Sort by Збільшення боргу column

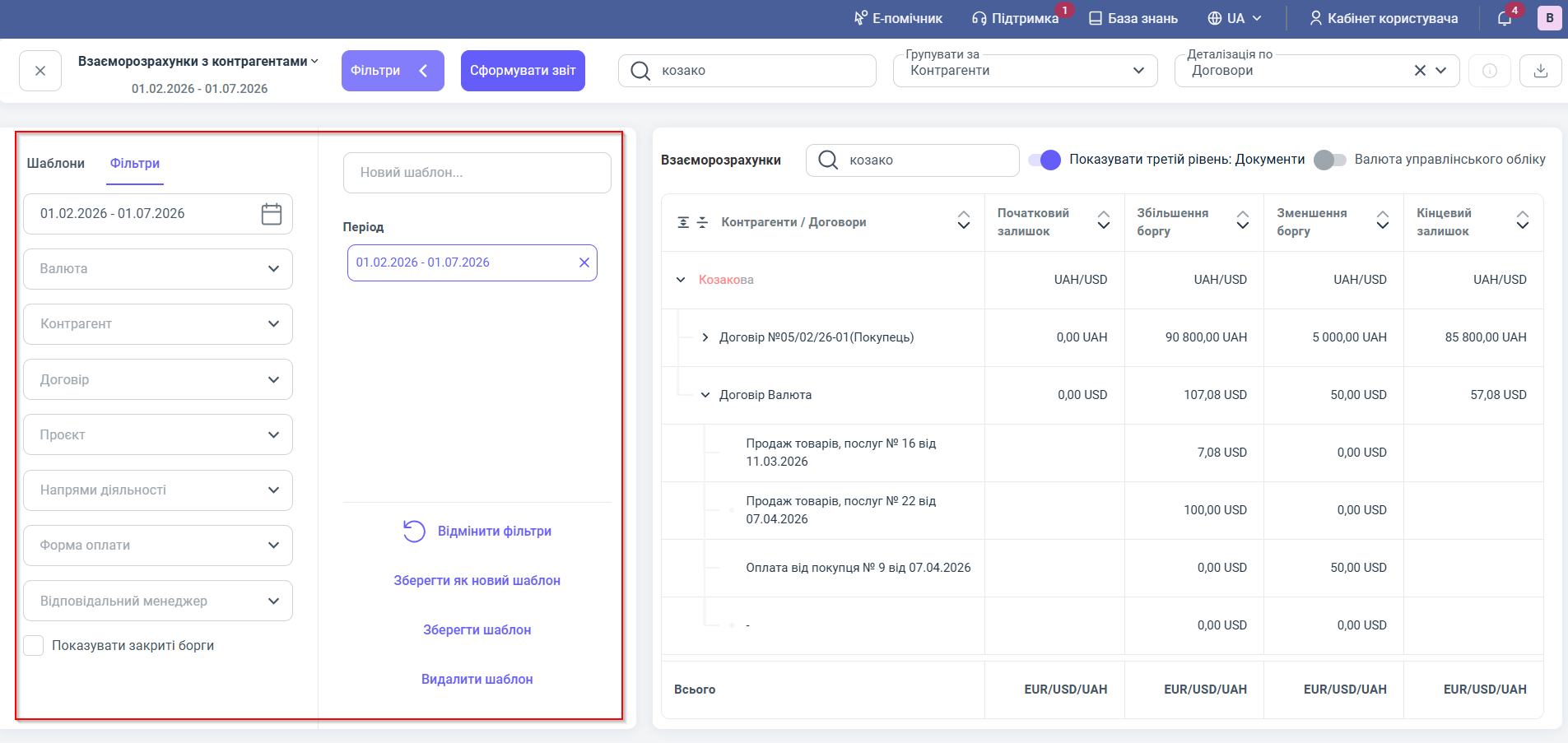[x=1243, y=220]
